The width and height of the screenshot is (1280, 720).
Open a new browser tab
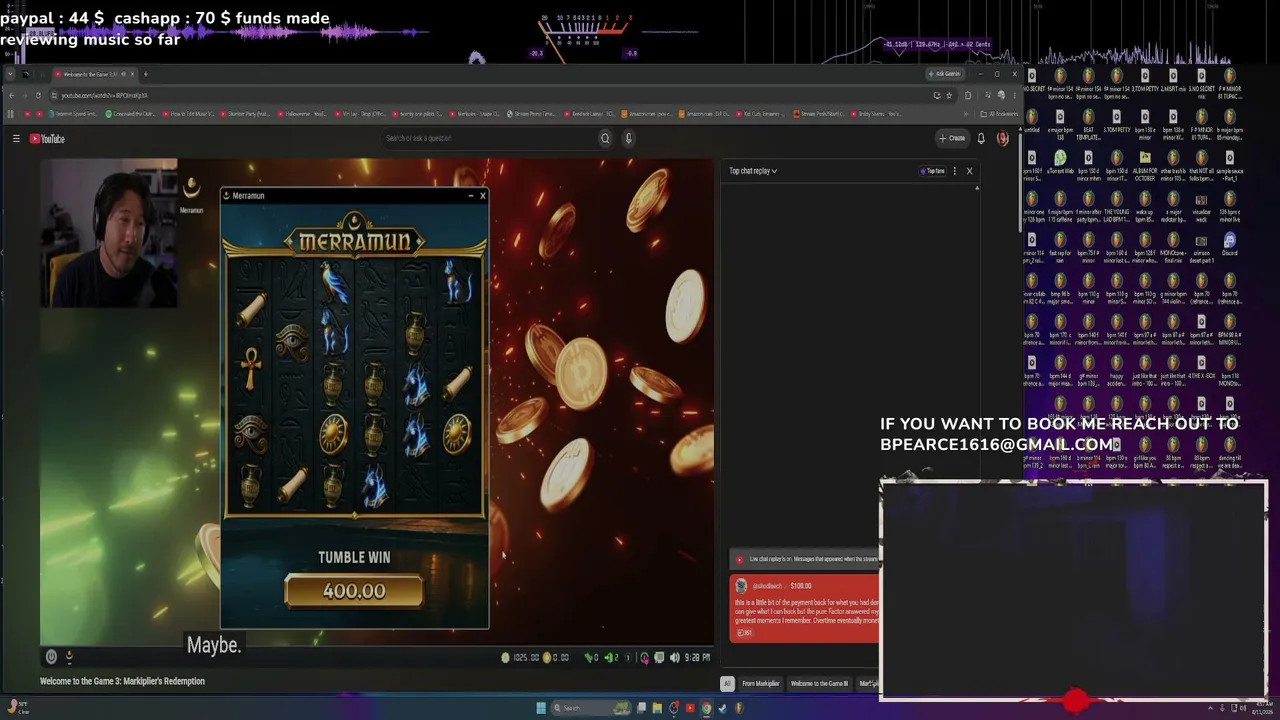(x=145, y=74)
